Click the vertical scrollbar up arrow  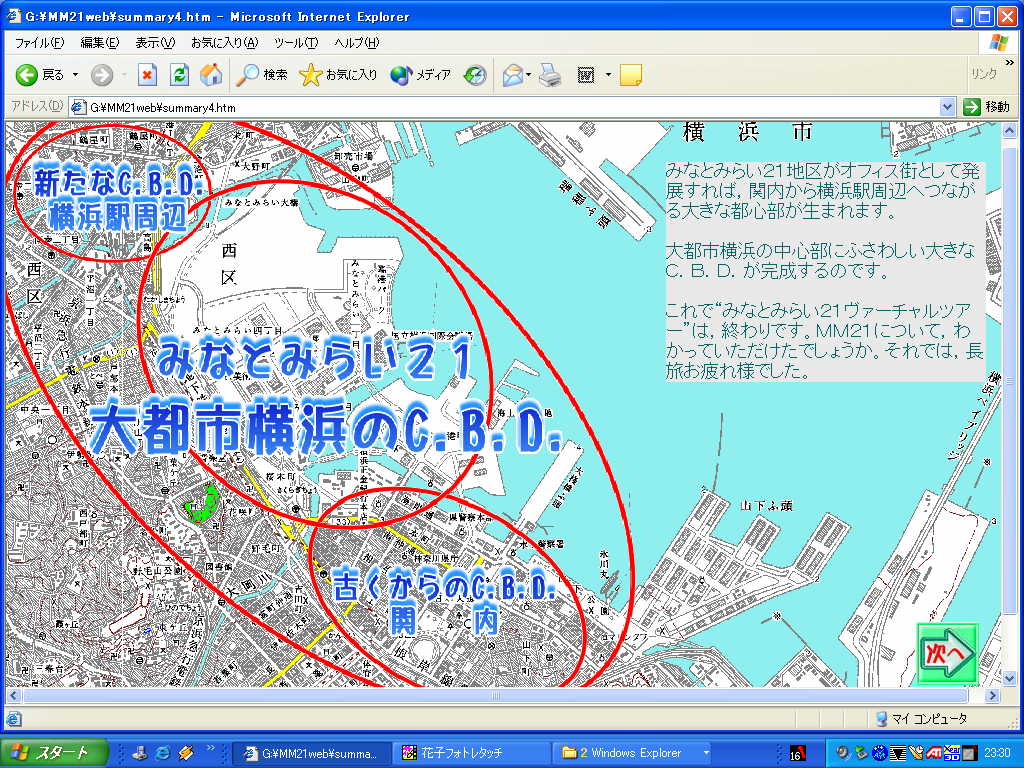point(1010,130)
